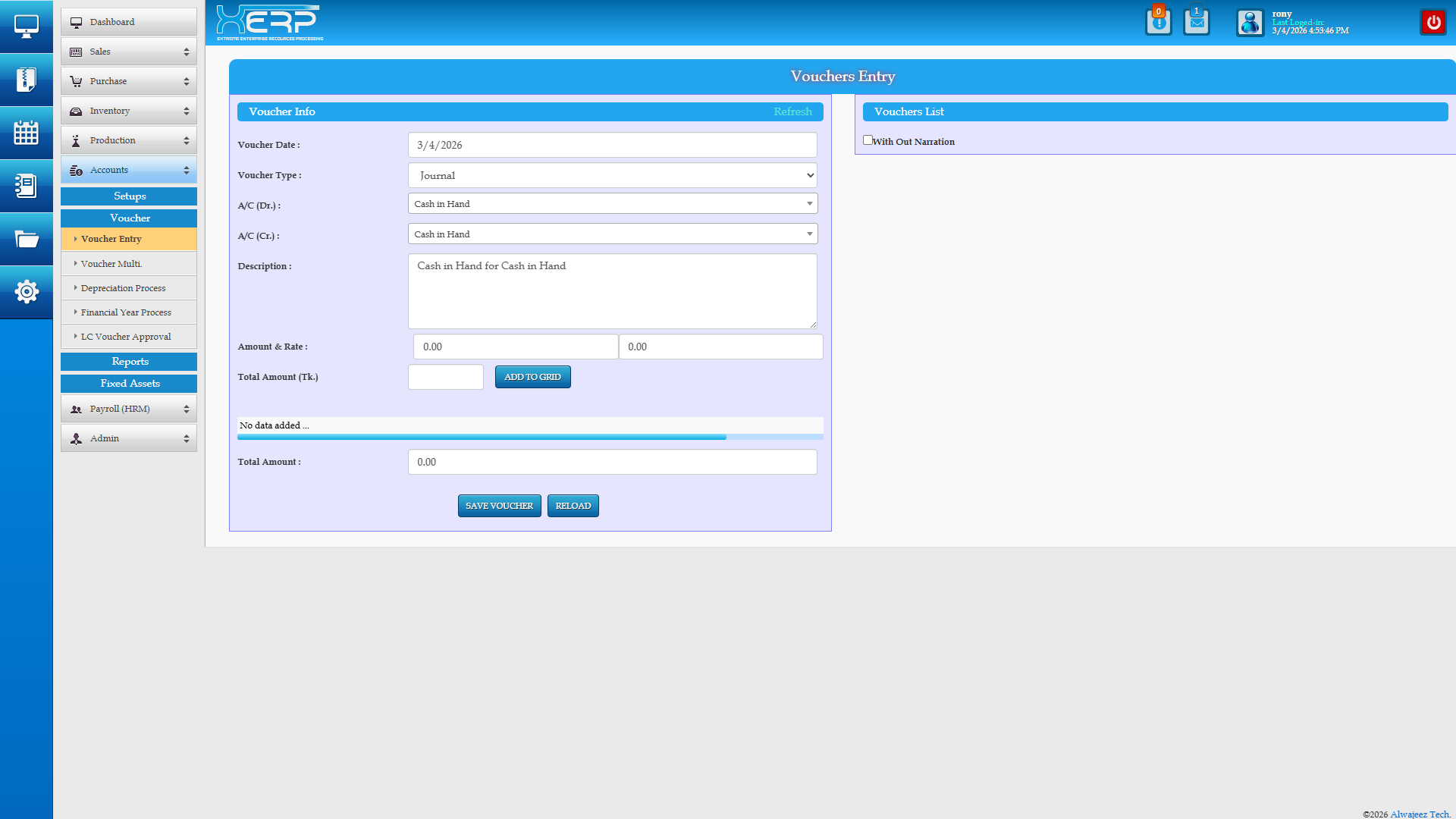Click the zipped document icon in left rail

(27, 80)
